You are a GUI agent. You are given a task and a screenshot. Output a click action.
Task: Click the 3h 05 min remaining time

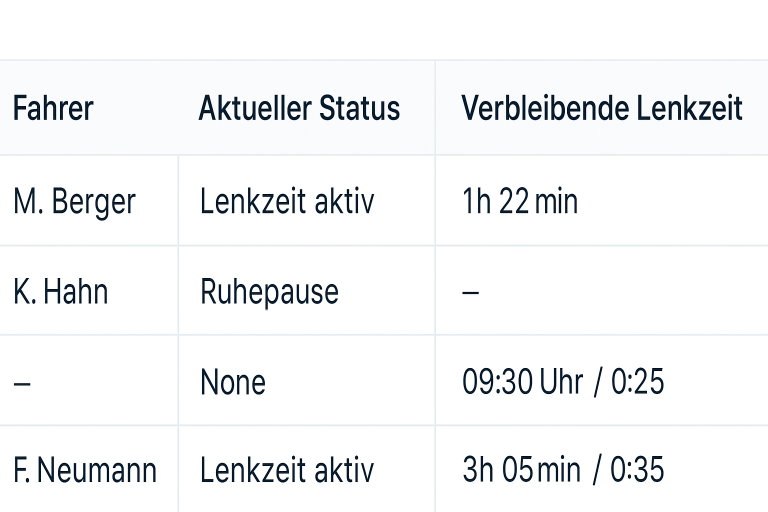tap(522, 469)
